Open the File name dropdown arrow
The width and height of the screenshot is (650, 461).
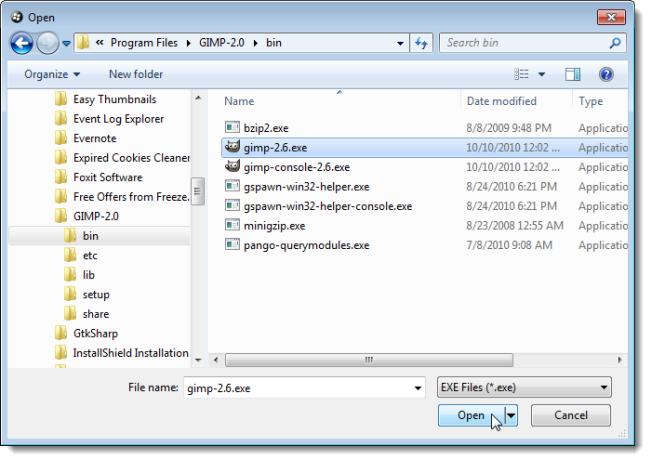pos(418,388)
